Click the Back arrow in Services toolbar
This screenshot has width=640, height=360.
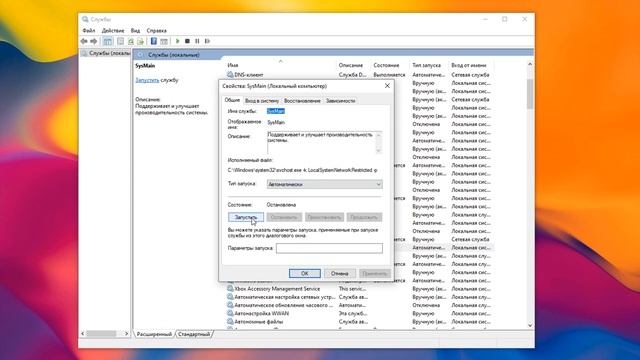(84, 41)
